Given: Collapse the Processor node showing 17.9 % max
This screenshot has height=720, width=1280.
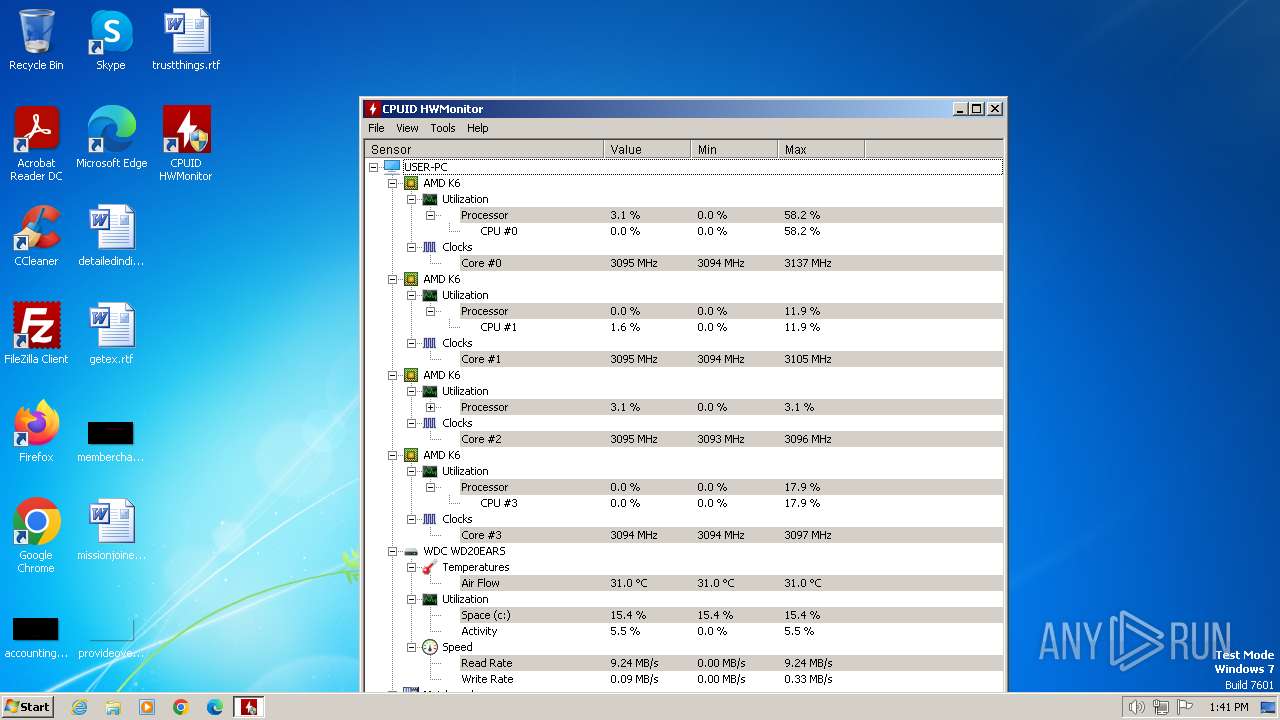Looking at the screenshot, I should coord(431,487).
